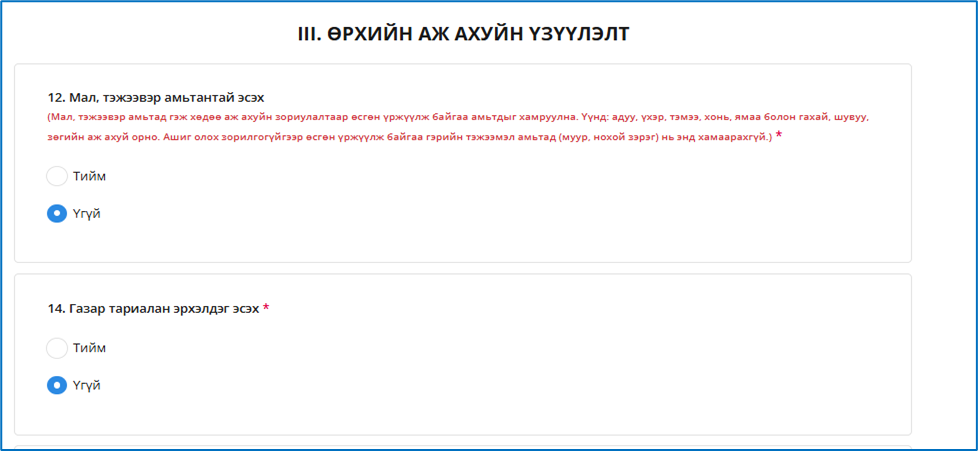
Task: Click the first line of red help text
Action: (458, 116)
